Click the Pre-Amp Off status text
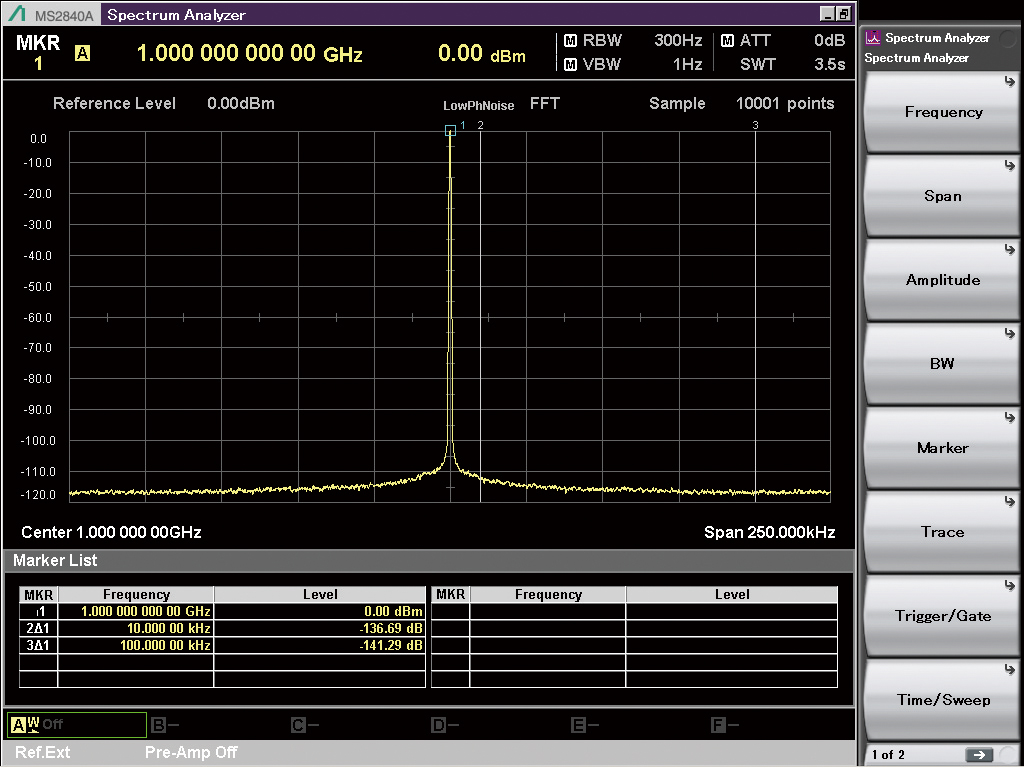The image size is (1024, 768). (191, 752)
